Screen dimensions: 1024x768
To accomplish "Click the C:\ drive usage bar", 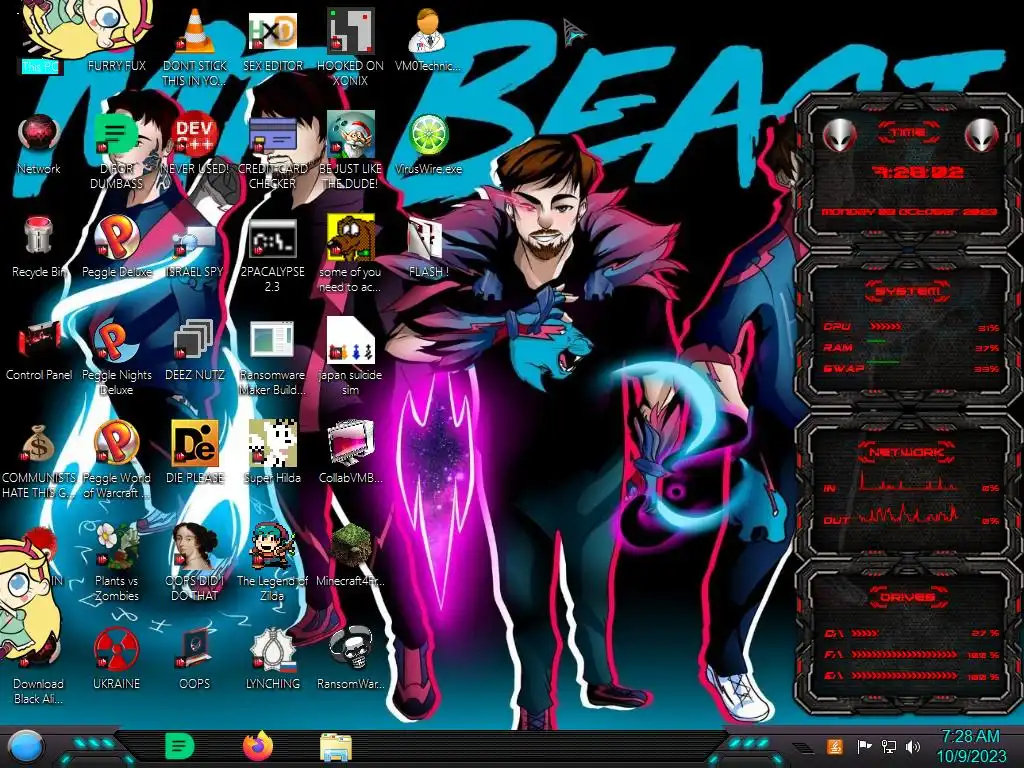I will 865,633.
